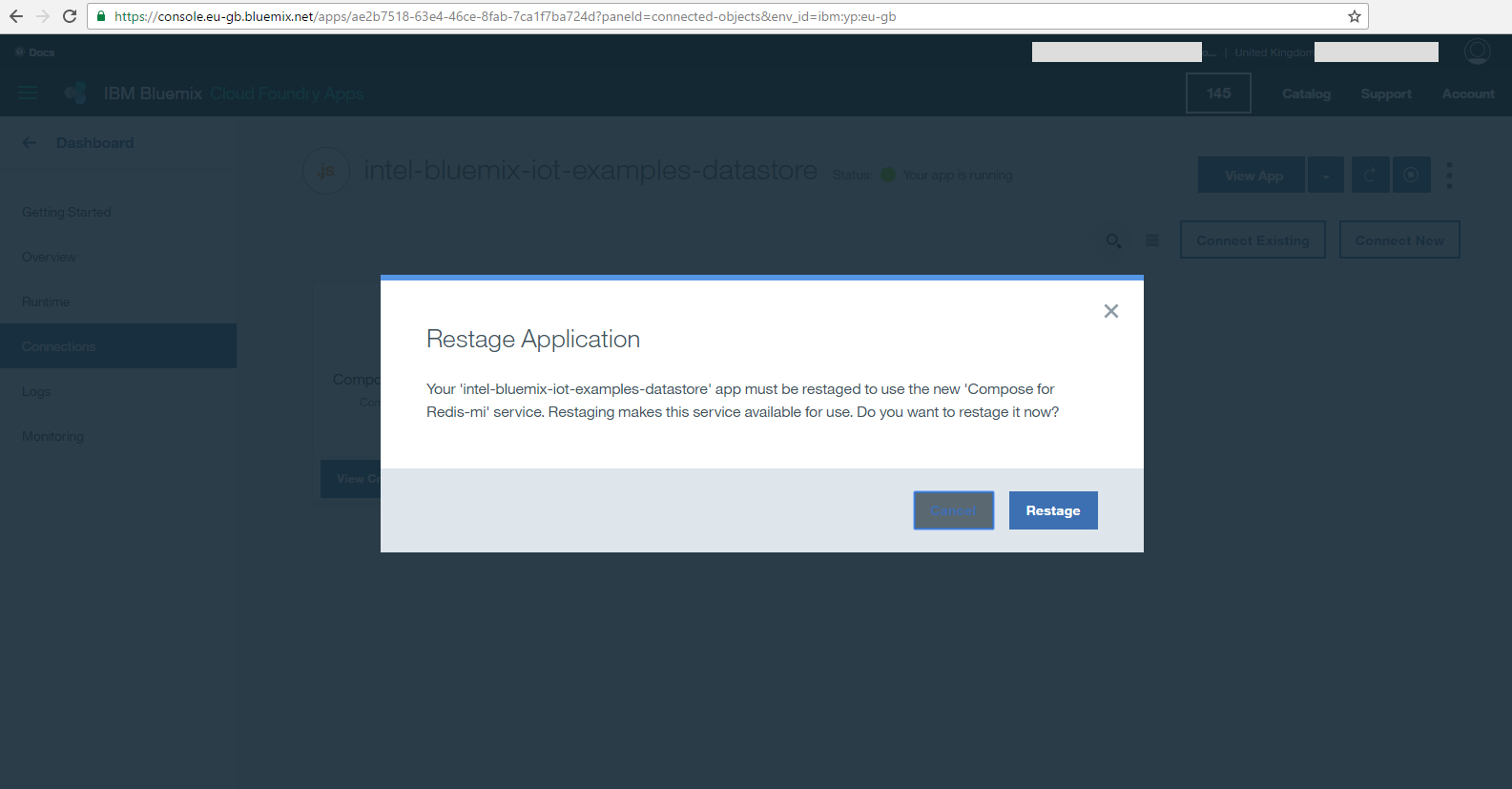Open the vertical three-dot more menu
The height and width of the screenshot is (789, 1512).
1449,175
